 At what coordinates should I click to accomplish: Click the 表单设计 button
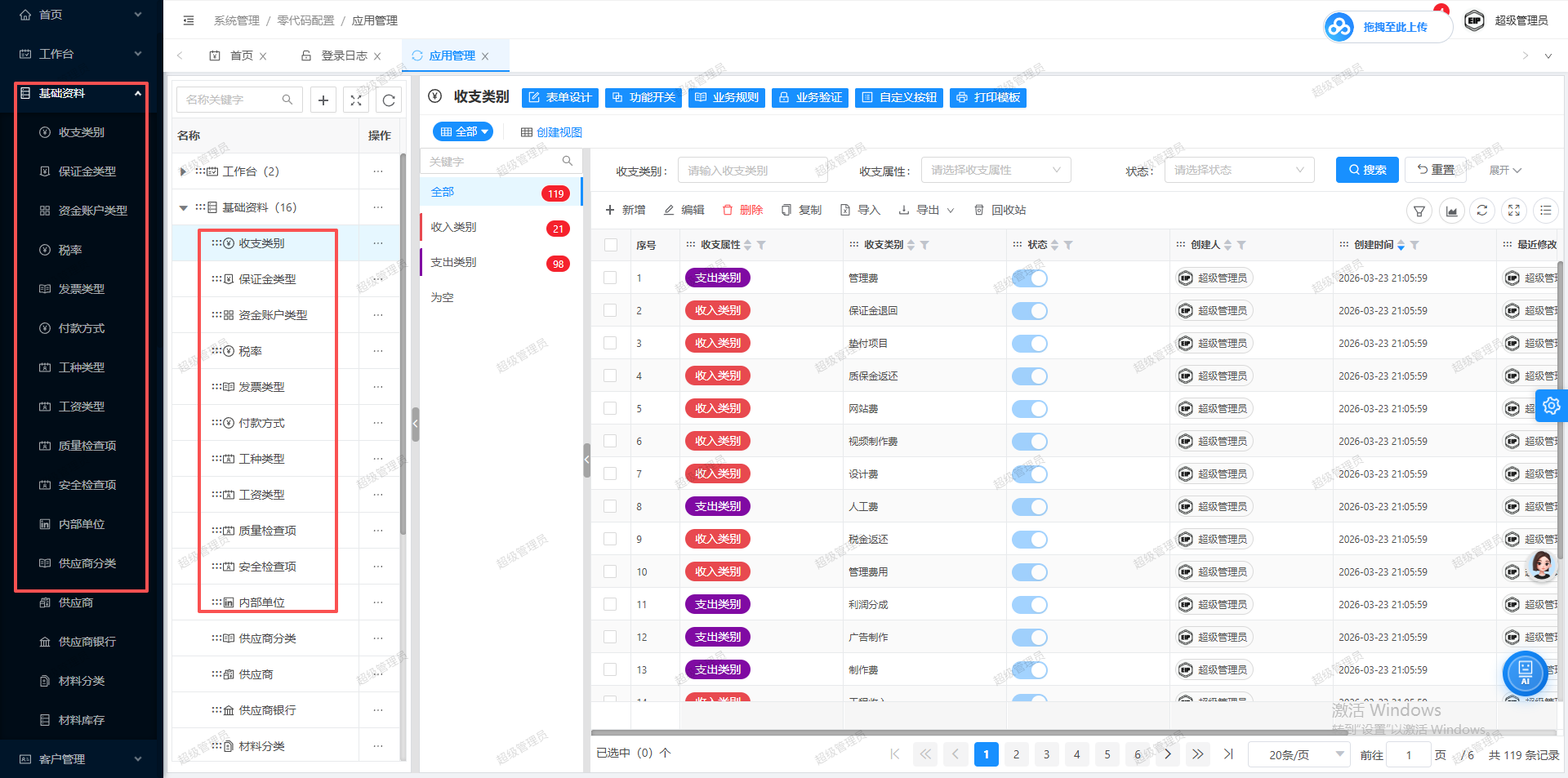pyautogui.click(x=560, y=97)
